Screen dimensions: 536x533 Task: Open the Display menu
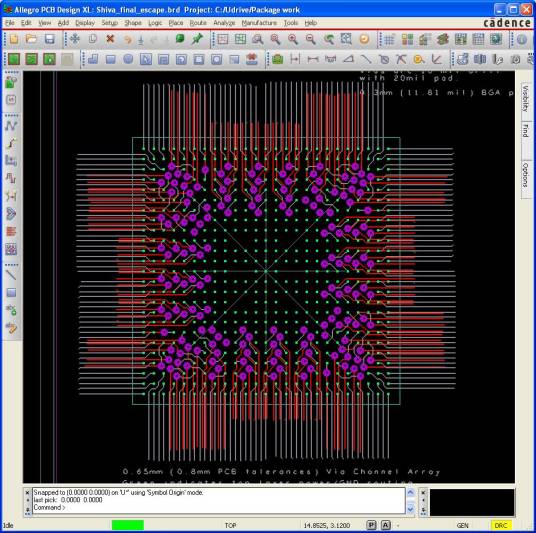pos(85,23)
